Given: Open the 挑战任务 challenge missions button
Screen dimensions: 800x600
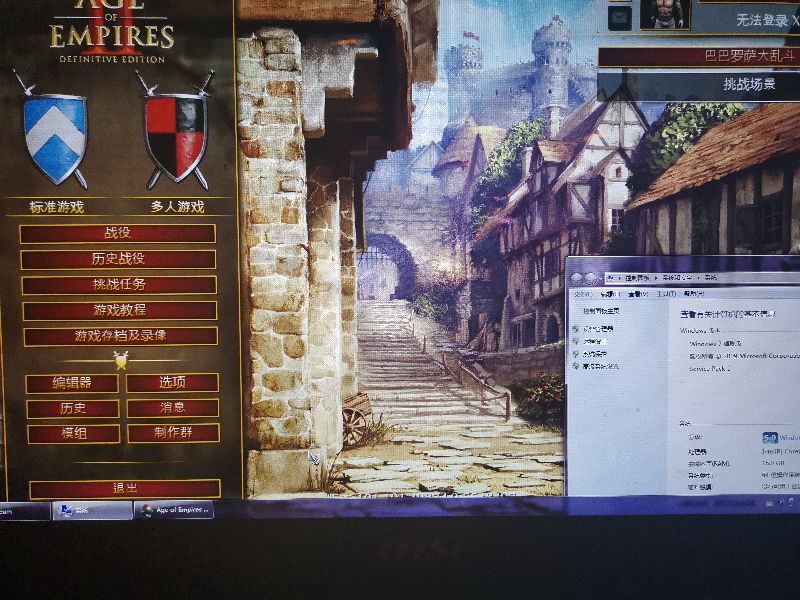Looking at the screenshot, I should point(119,285).
